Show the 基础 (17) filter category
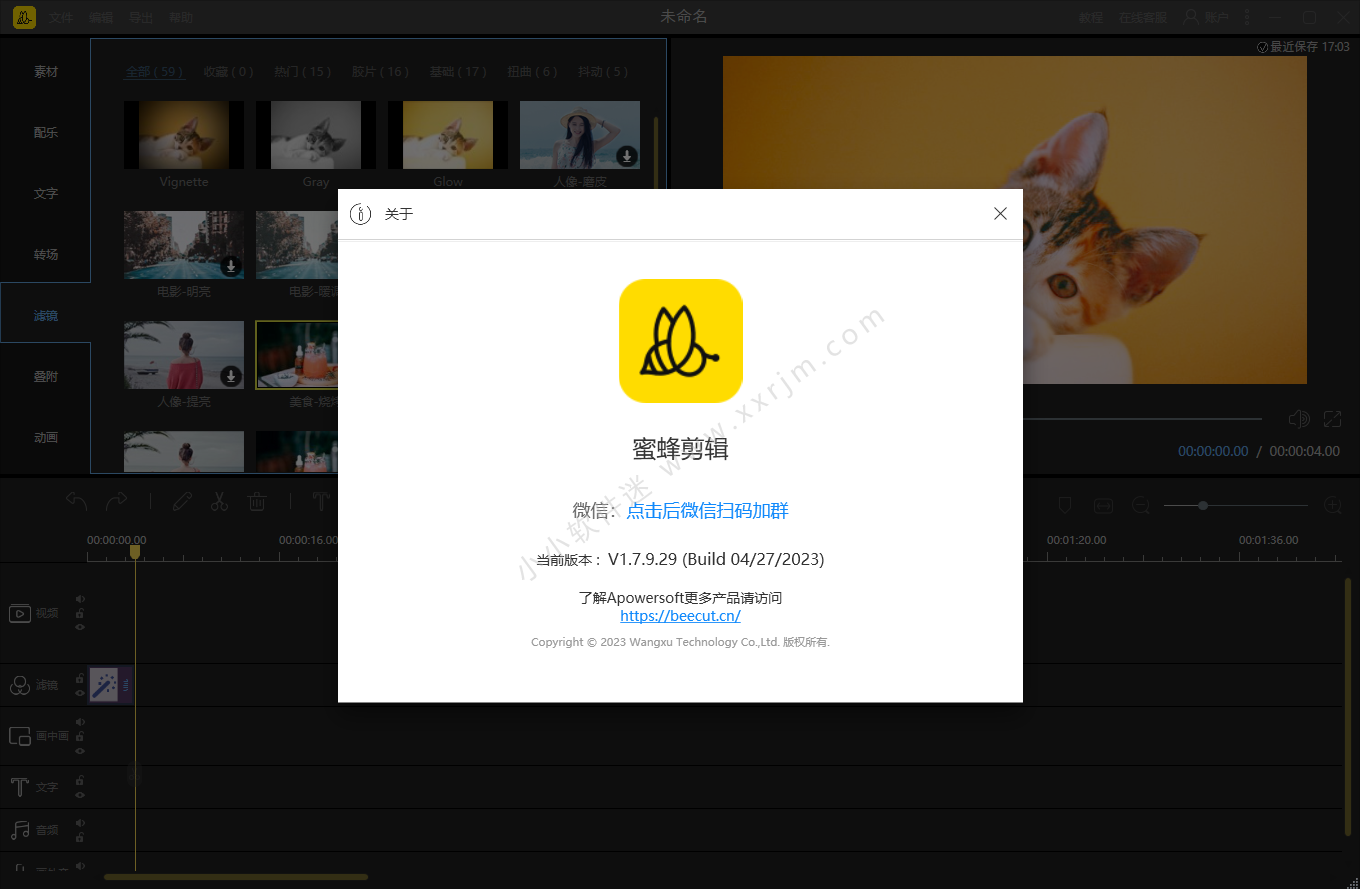 pyautogui.click(x=458, y=72)
